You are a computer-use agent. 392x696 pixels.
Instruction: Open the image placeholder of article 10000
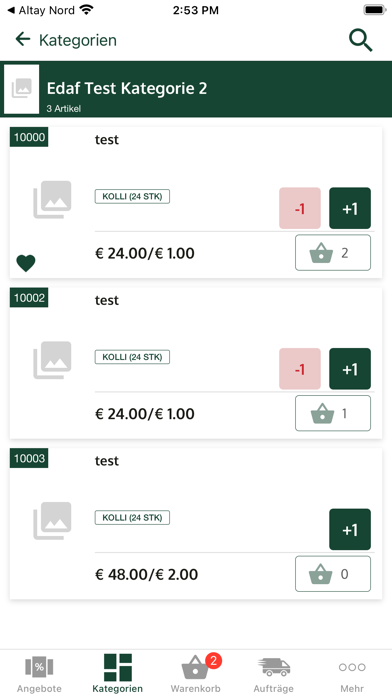tap(52, 200)
